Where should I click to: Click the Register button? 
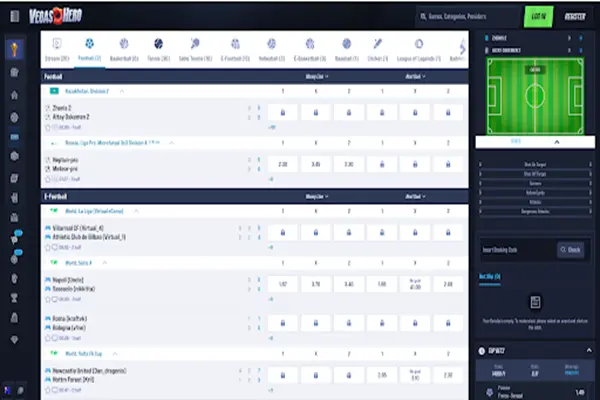(x=575, y=16)
